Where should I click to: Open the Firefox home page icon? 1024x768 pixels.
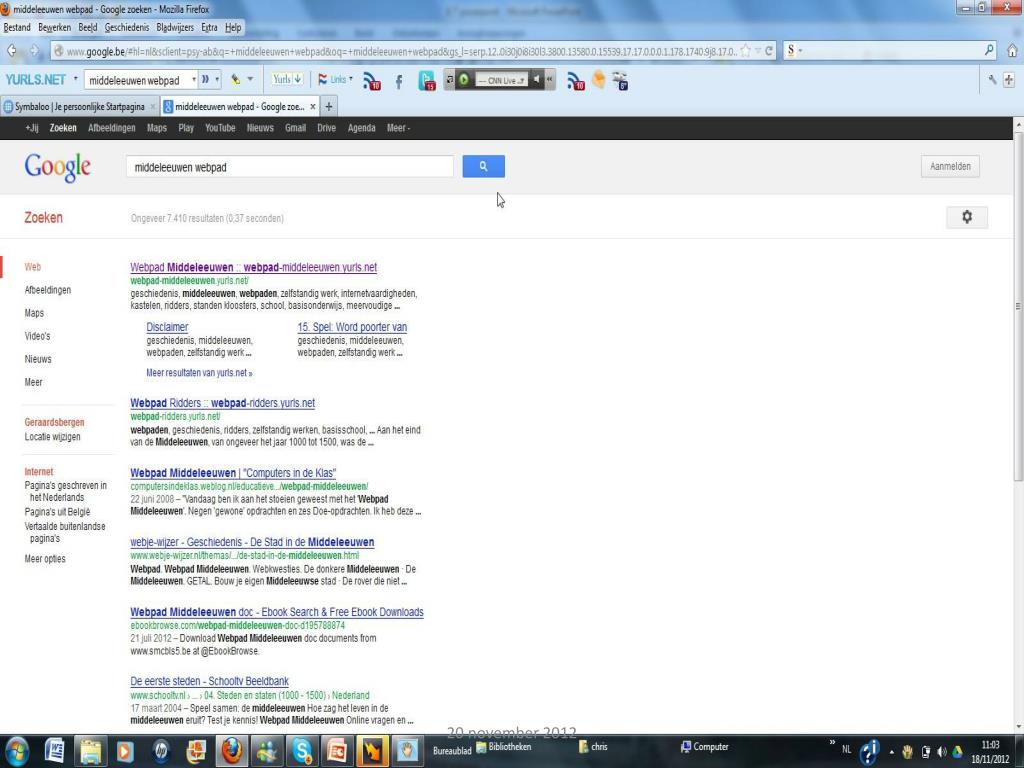click(x=1012, y=50)
